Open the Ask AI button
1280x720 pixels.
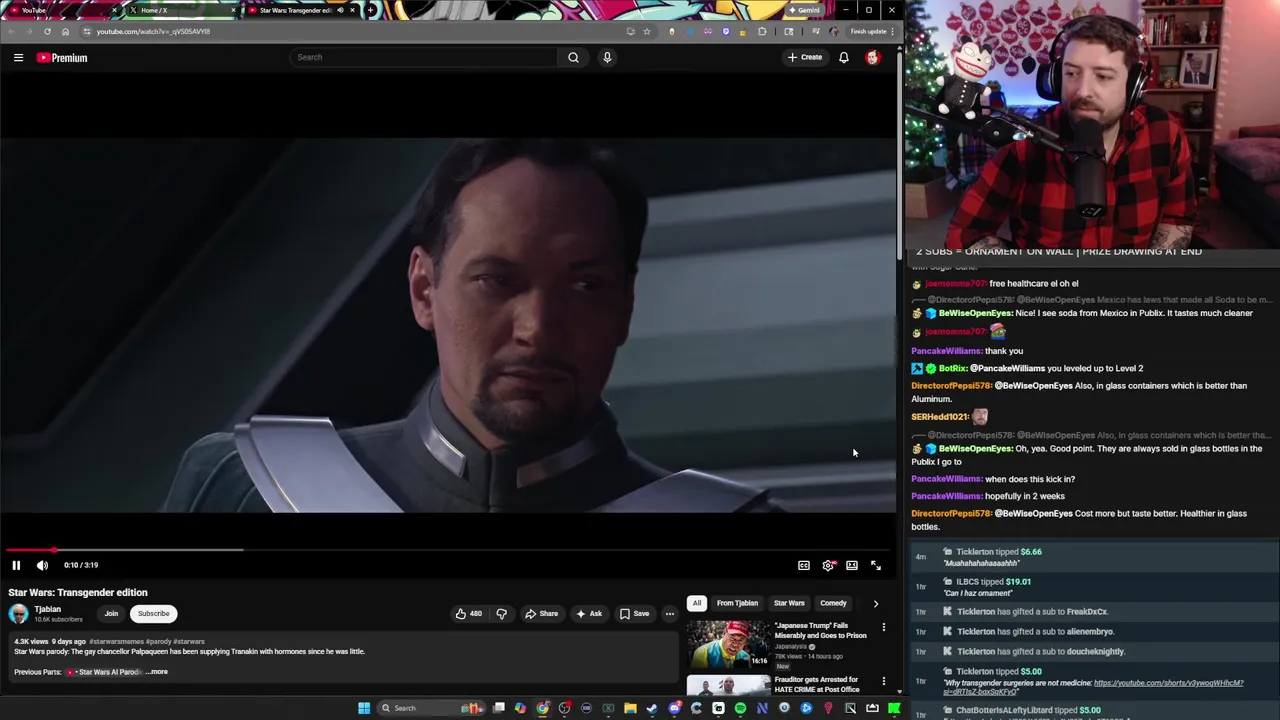point(589,614)
